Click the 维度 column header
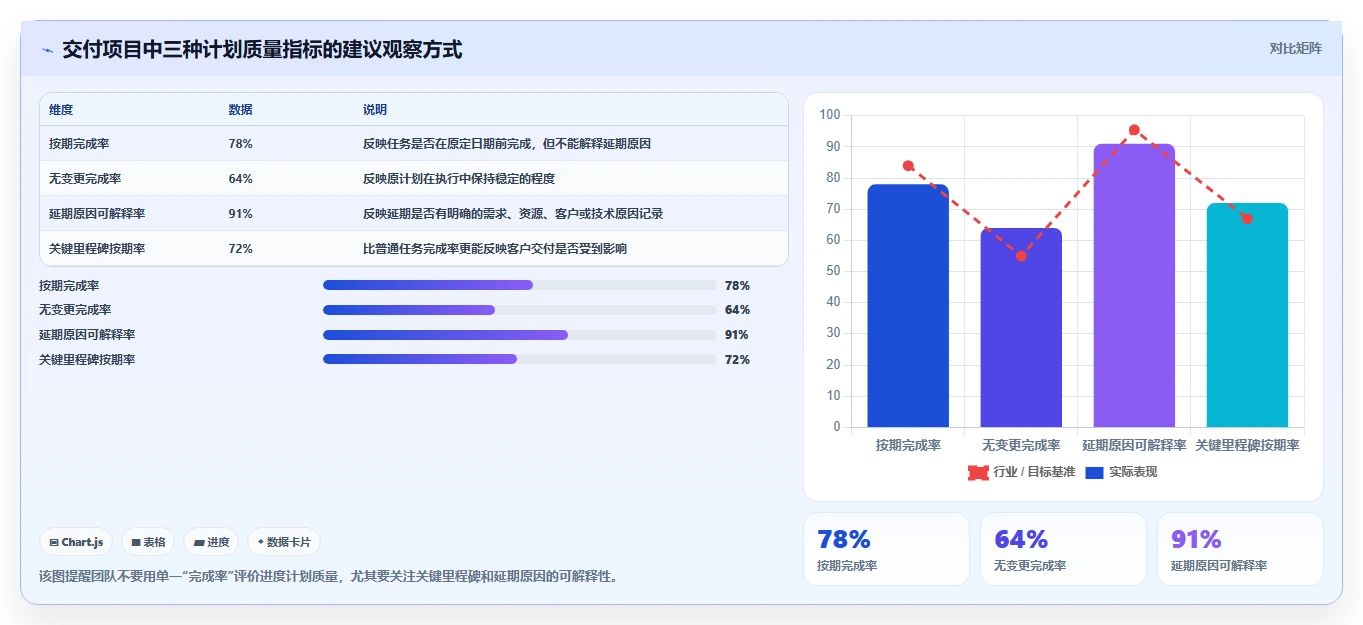 pyautogui.click(x=61, y=110)
